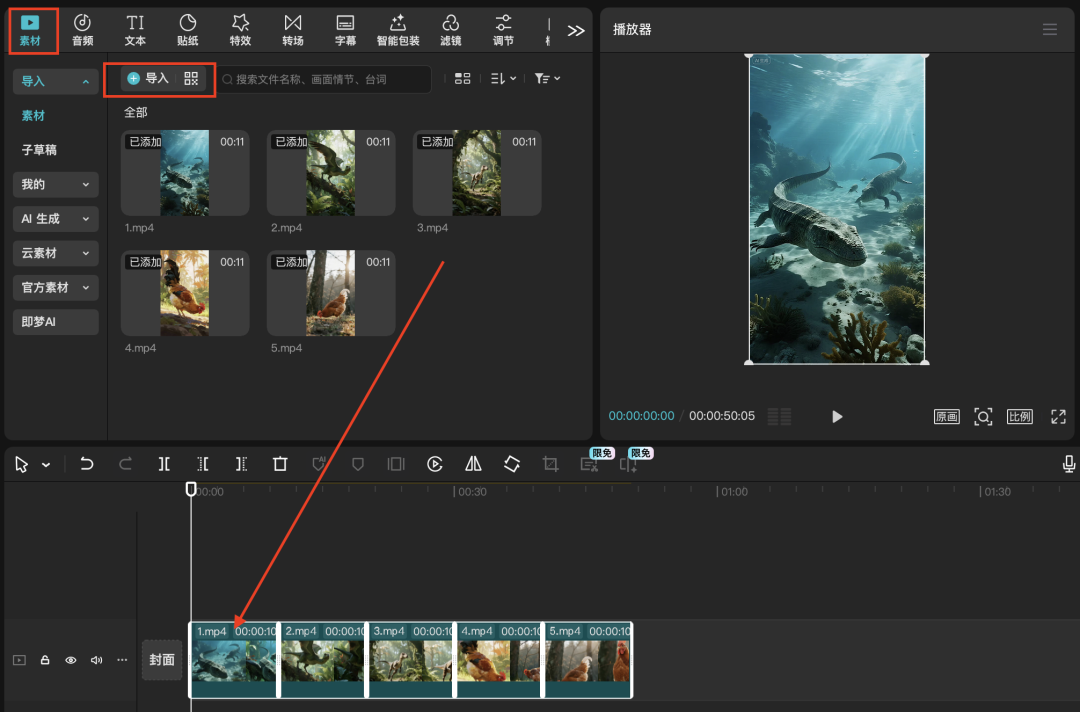Expand the 云素材 sidebar section
Screen dimensions: 1080x712
(55, 253)
